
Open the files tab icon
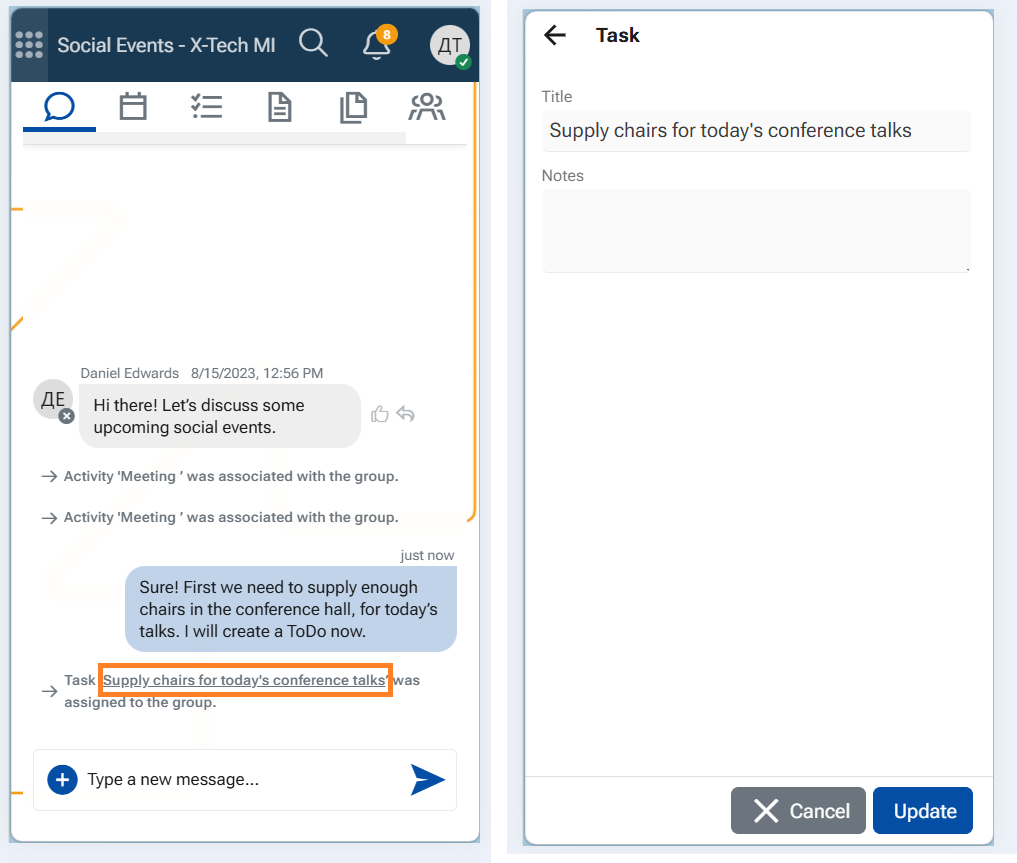click(353, 107)
